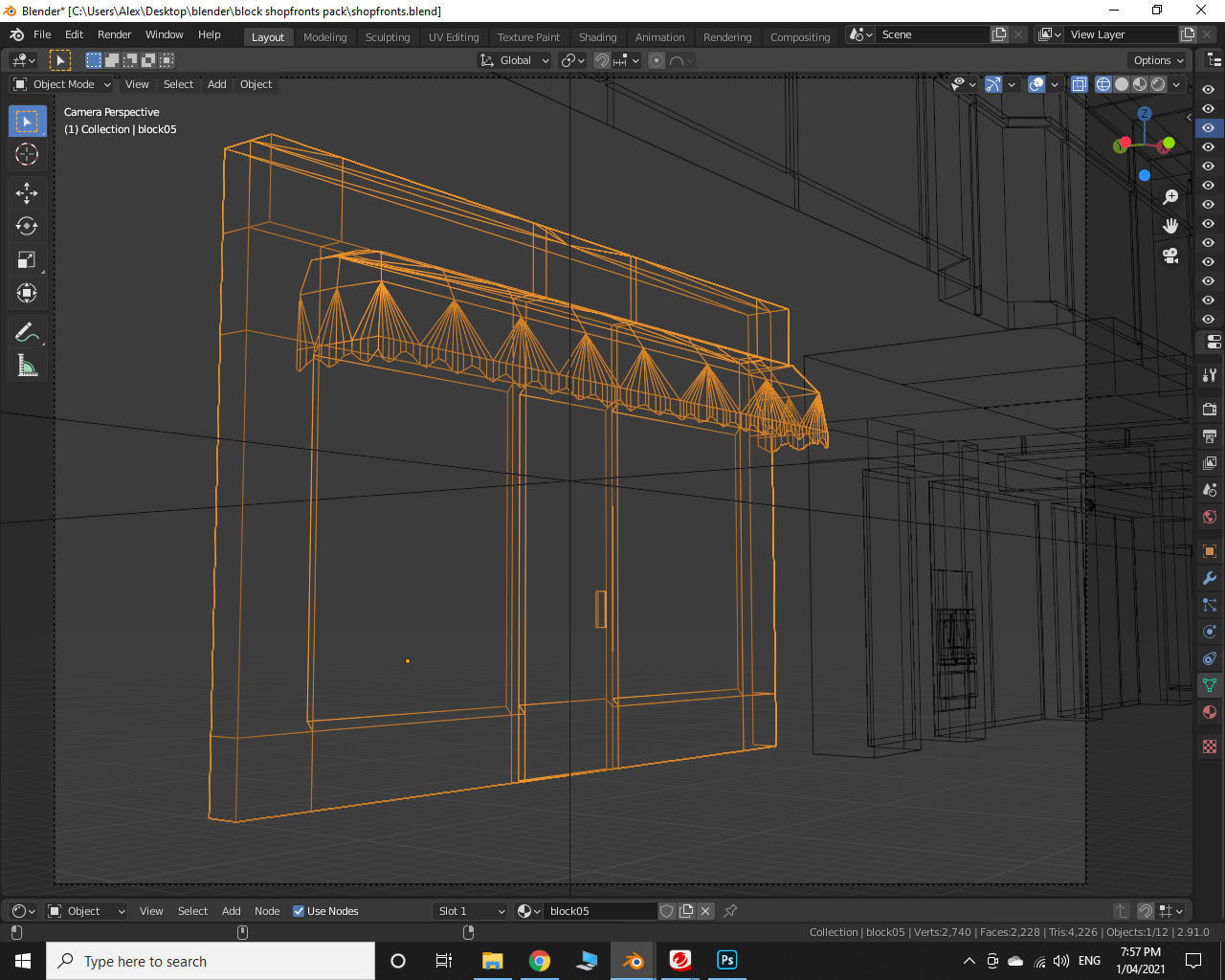Open the File menu

(x=42, y=34)
